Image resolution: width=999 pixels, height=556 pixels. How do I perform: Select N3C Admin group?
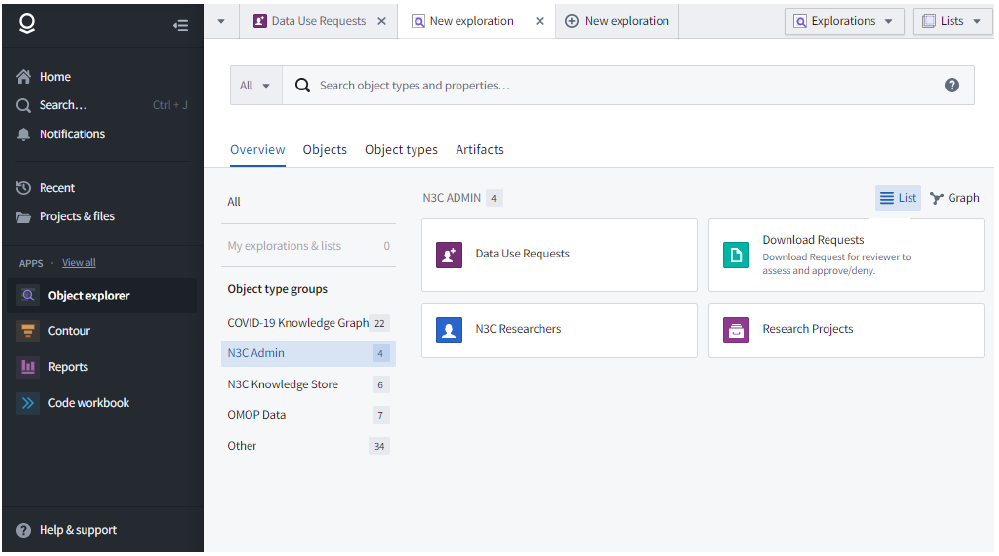click(308, 353)
